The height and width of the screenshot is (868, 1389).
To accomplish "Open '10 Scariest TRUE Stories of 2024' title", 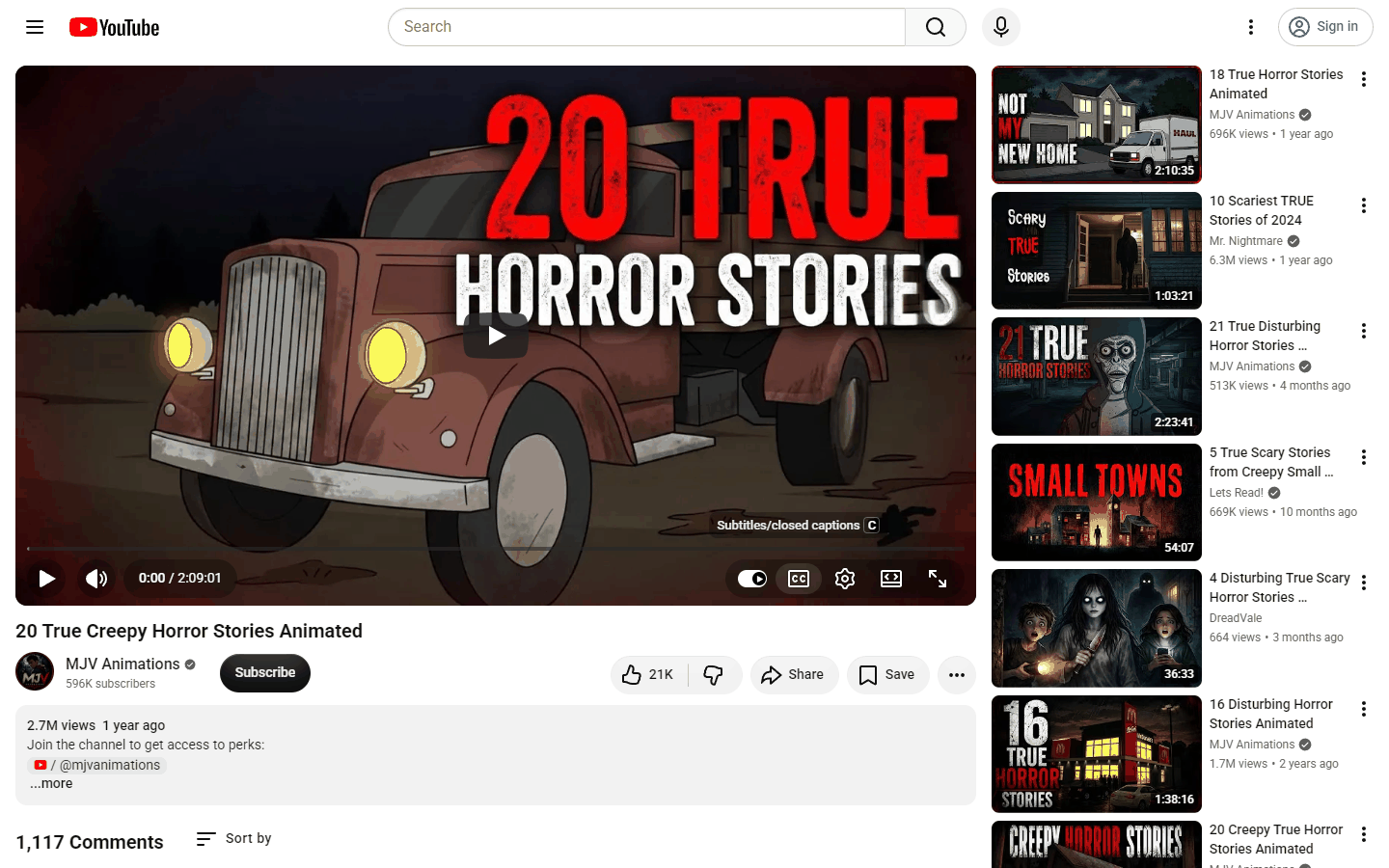I will [x=1262, y=210].
